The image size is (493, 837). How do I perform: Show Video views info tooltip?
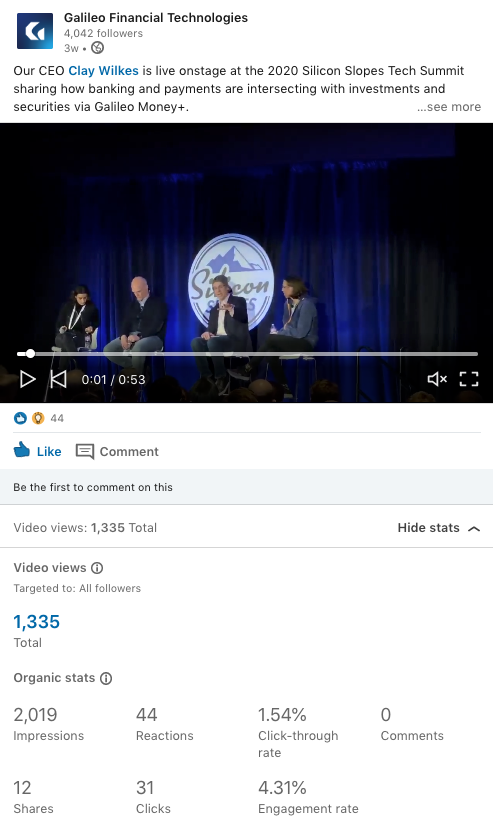point(97,568)
